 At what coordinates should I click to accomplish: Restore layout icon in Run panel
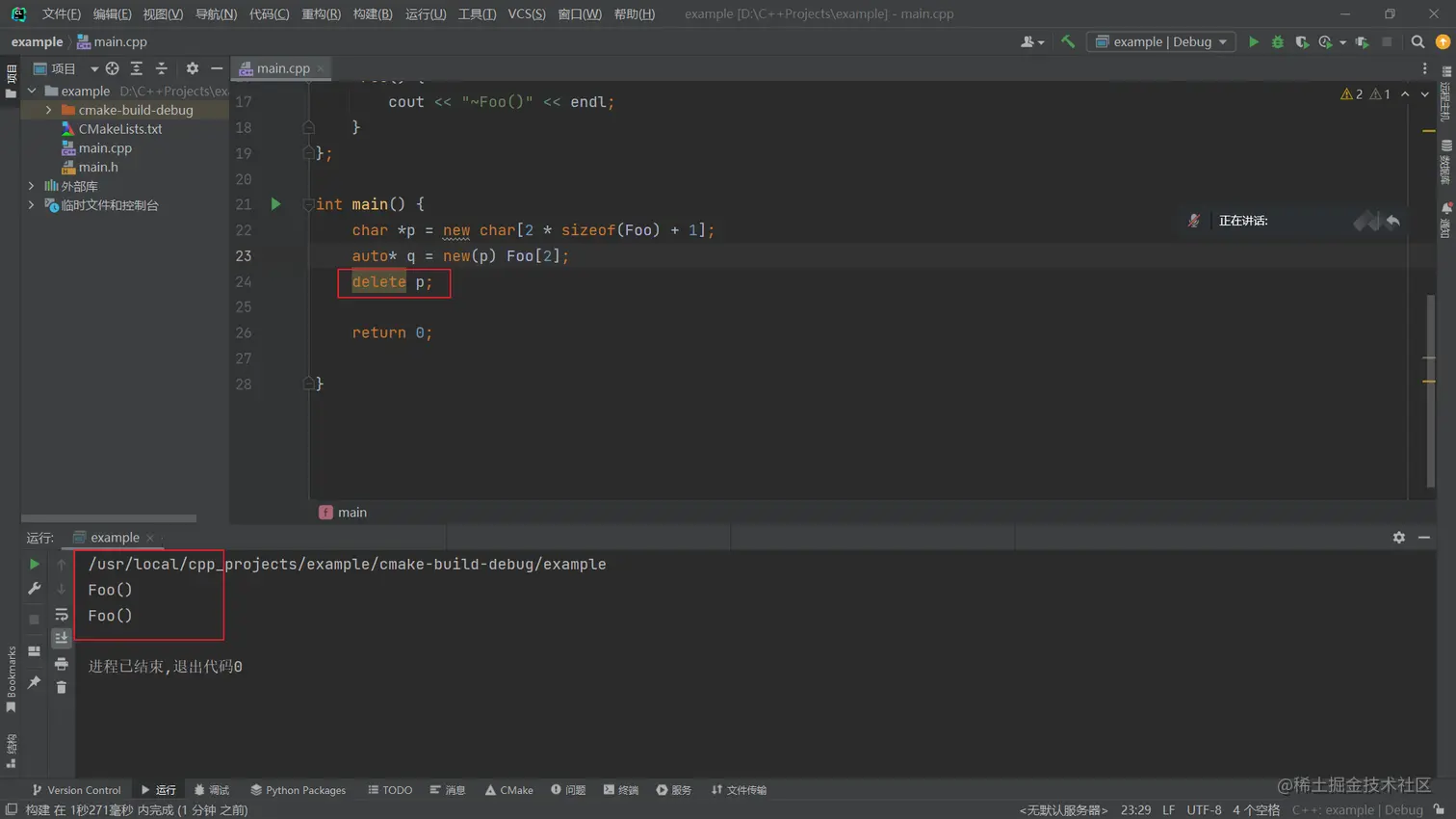[x=35, y=651]
